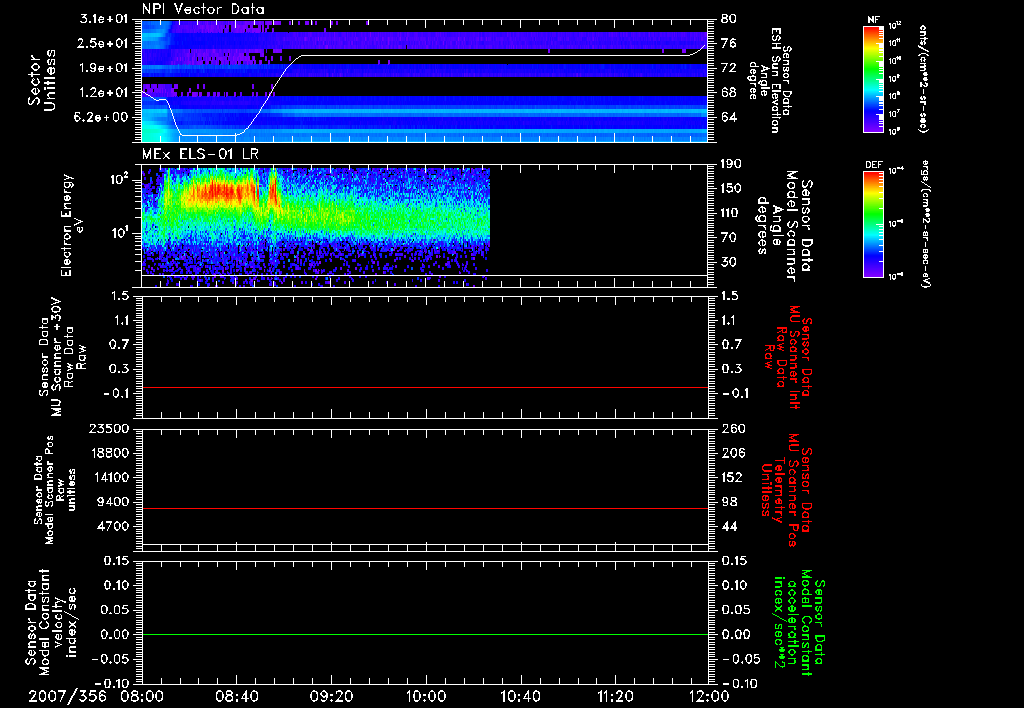This screenshot has height=708, width=1024.
Task: Click the "9400" scanner position tick label
Action: click(x=114, y=502)
